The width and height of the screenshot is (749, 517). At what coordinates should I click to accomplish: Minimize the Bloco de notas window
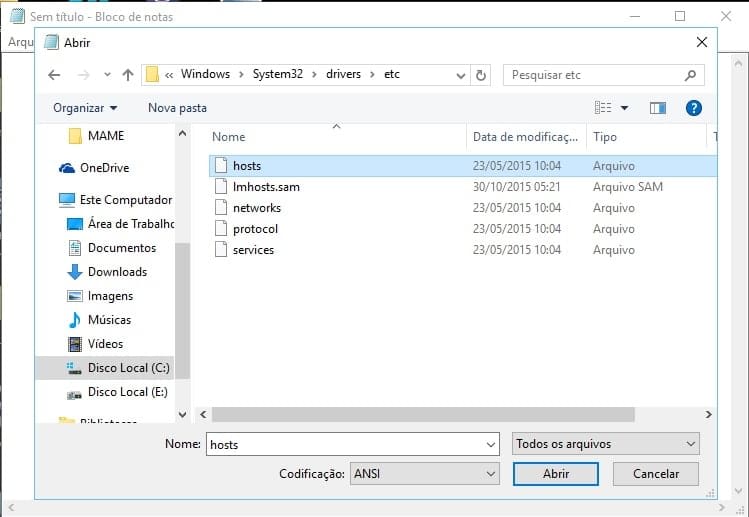tap(635, 16)
